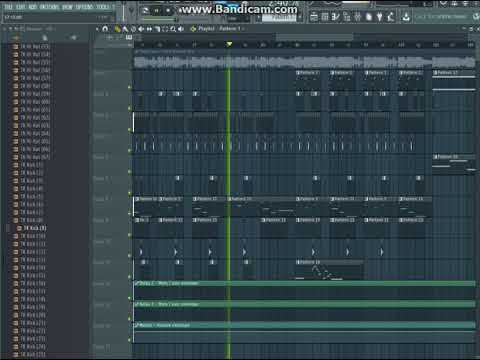
Task: Toggle mute dot for playlist Track 1
Action: [x=129, y=87]
